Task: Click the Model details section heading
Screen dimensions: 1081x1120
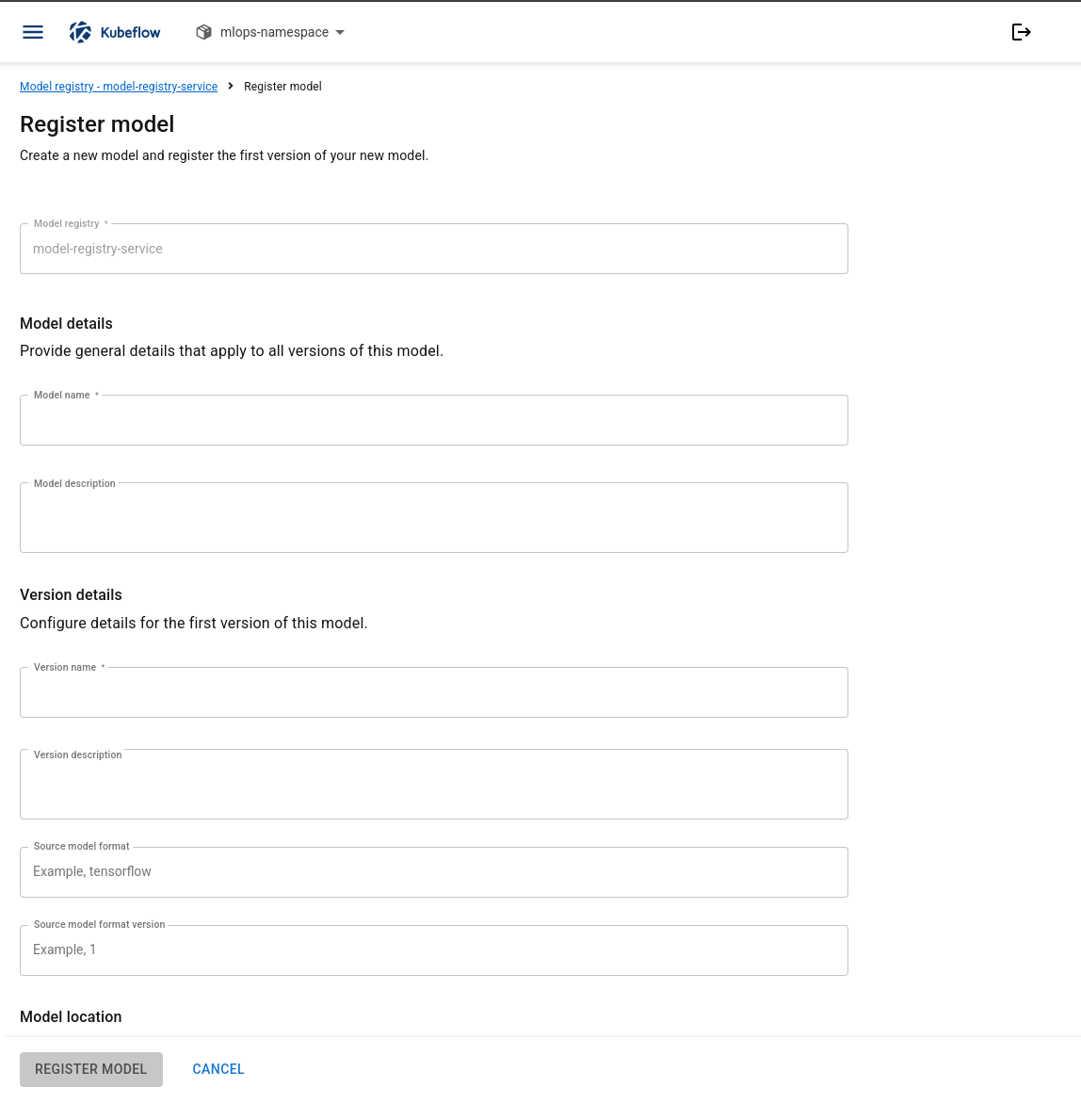Action: tap(67, 324)
